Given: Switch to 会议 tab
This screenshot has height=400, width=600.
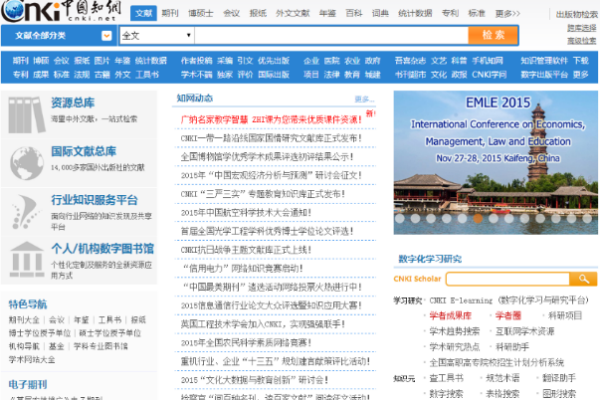Looking at the screenshot, I should tap(231, 13).
